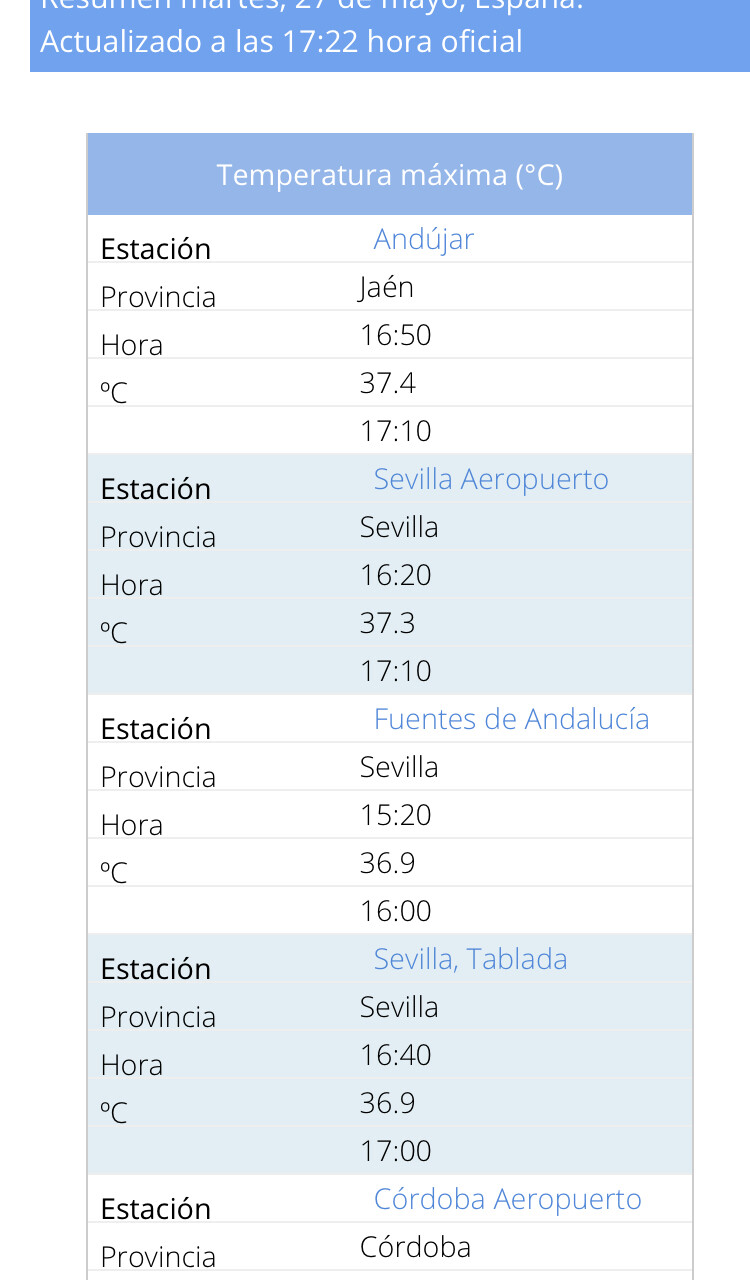Image resolution: width=750 pixels, height=1280 pixels.
Task: Click the Temperatura máxima (°C) table header
Action: pyautogui.click(x=390, y=175)
